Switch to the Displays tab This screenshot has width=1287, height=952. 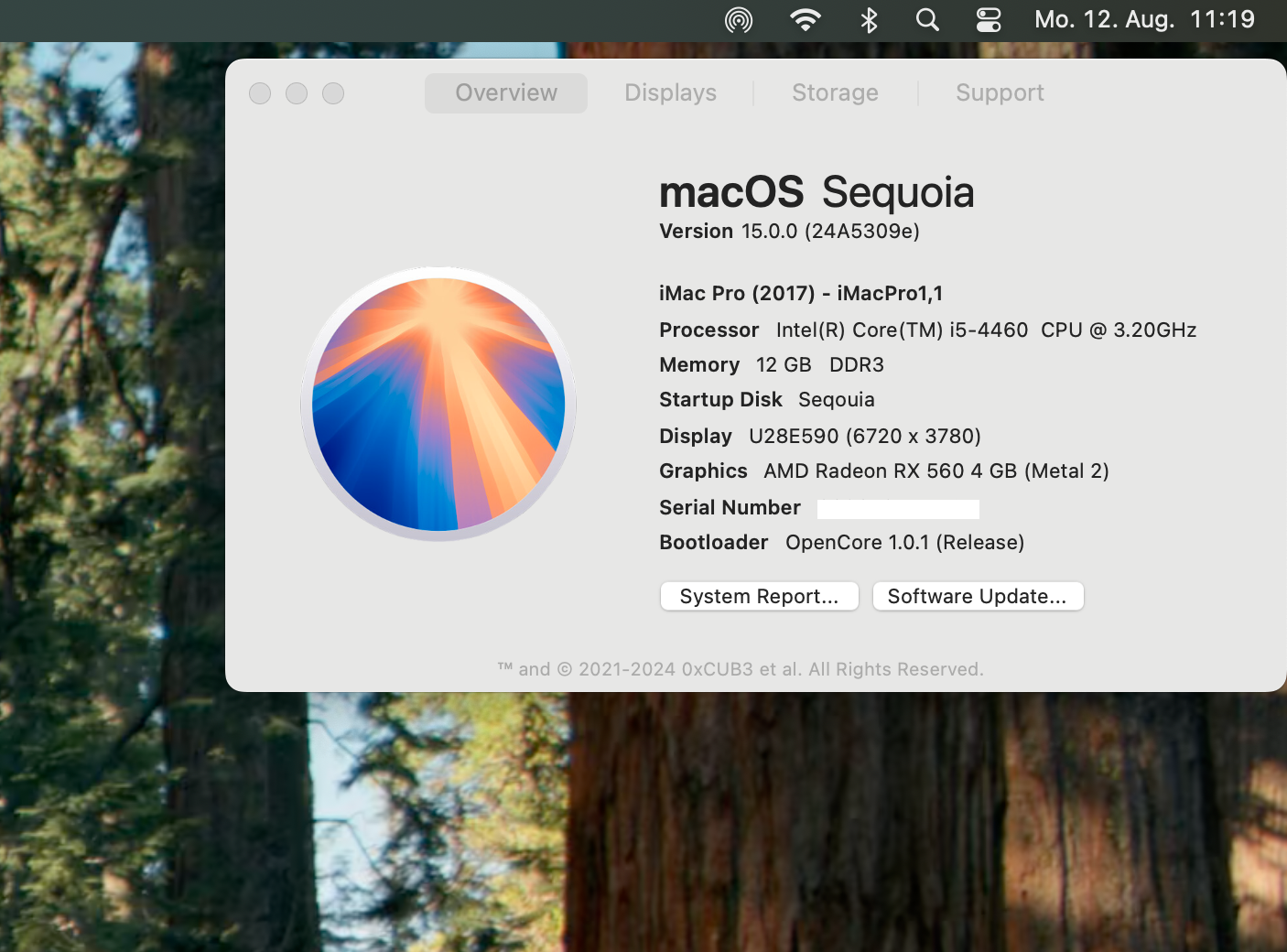671,93
